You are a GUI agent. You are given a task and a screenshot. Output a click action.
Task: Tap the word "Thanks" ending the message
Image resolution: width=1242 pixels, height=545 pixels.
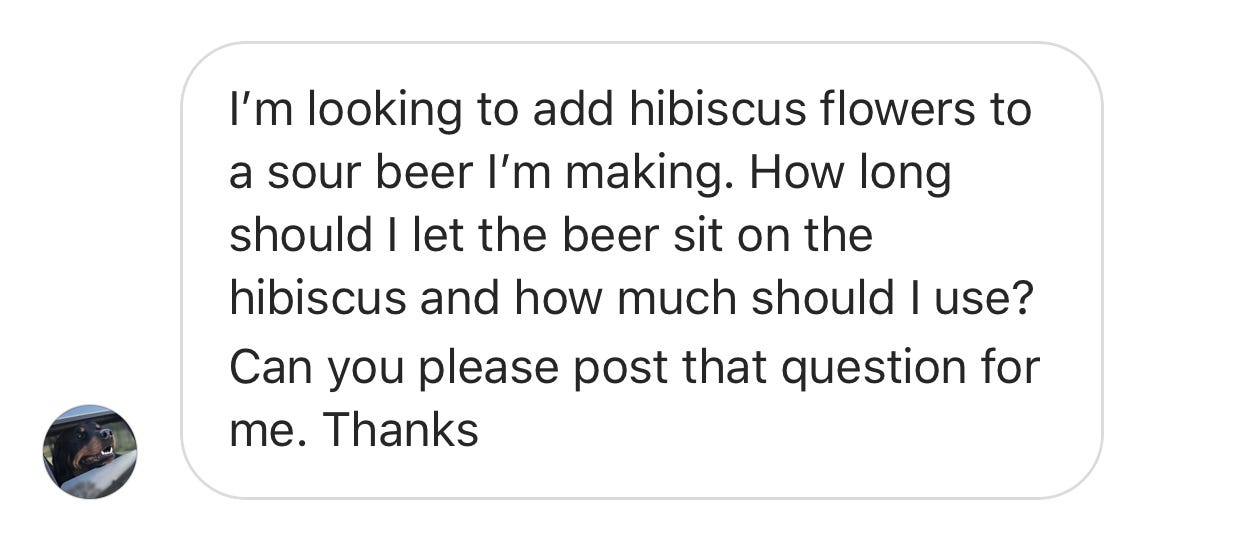(400, 429)
